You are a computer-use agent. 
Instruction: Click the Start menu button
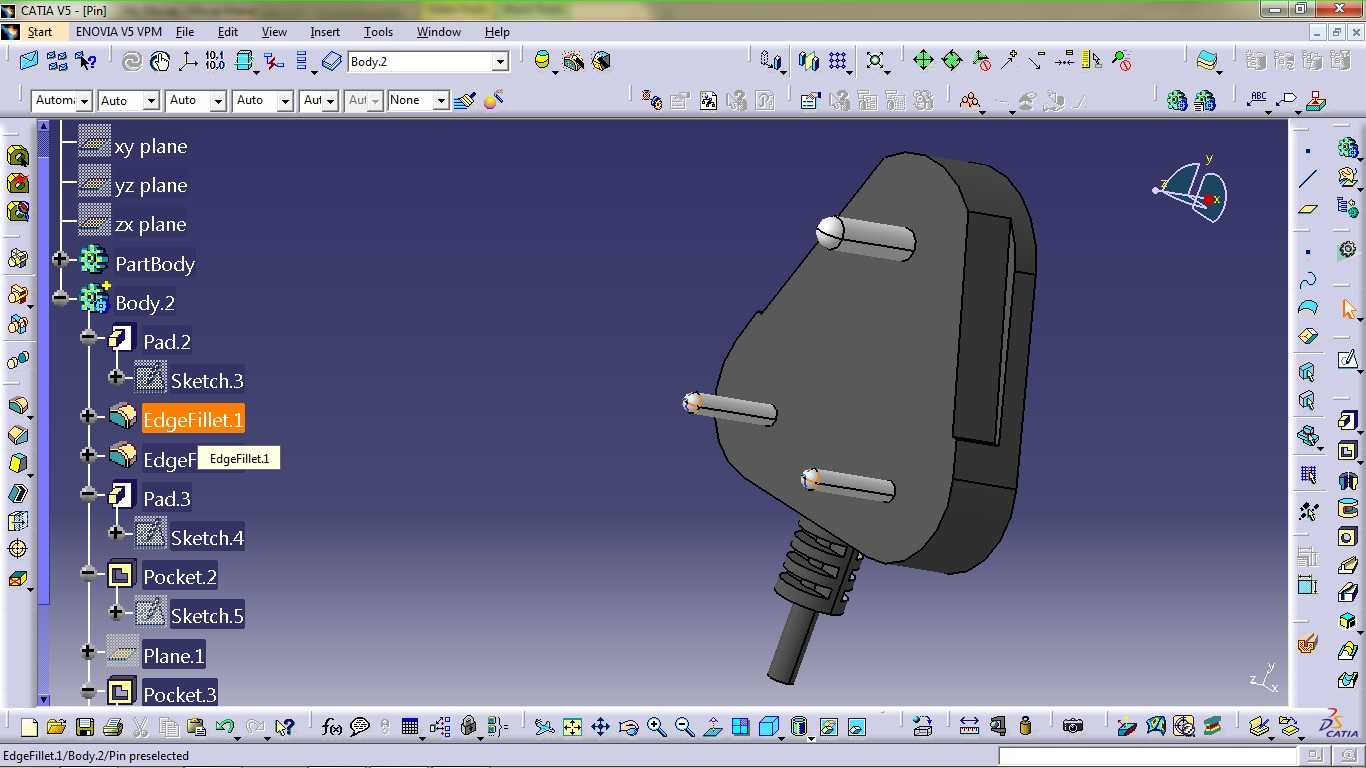(39, 32)
